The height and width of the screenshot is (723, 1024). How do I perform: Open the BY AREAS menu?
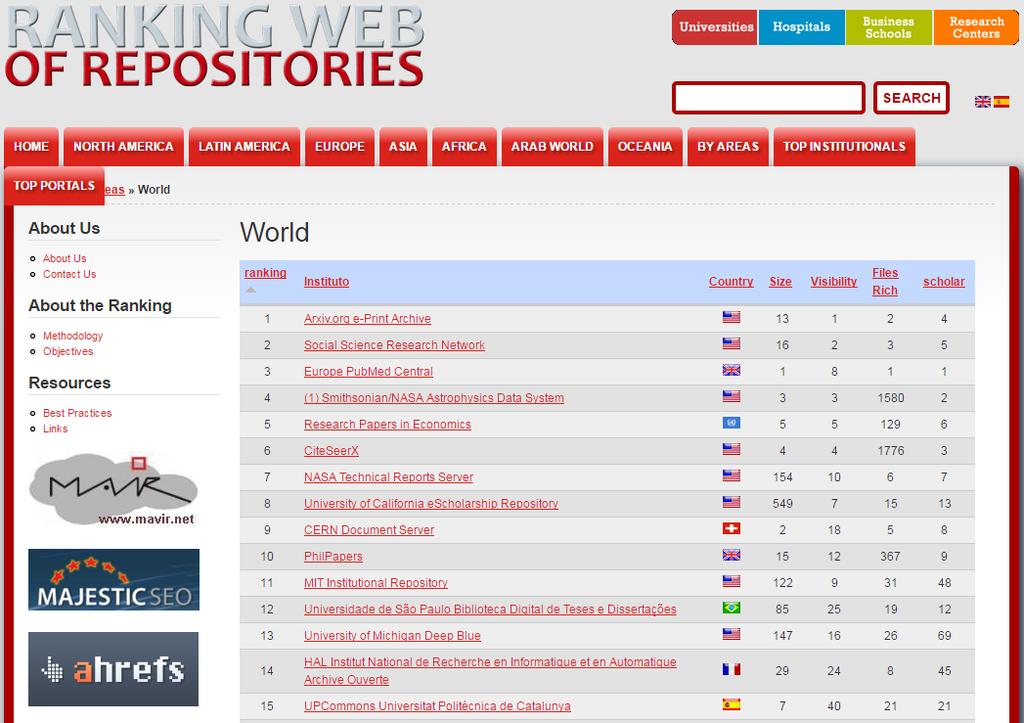point(728,147)
